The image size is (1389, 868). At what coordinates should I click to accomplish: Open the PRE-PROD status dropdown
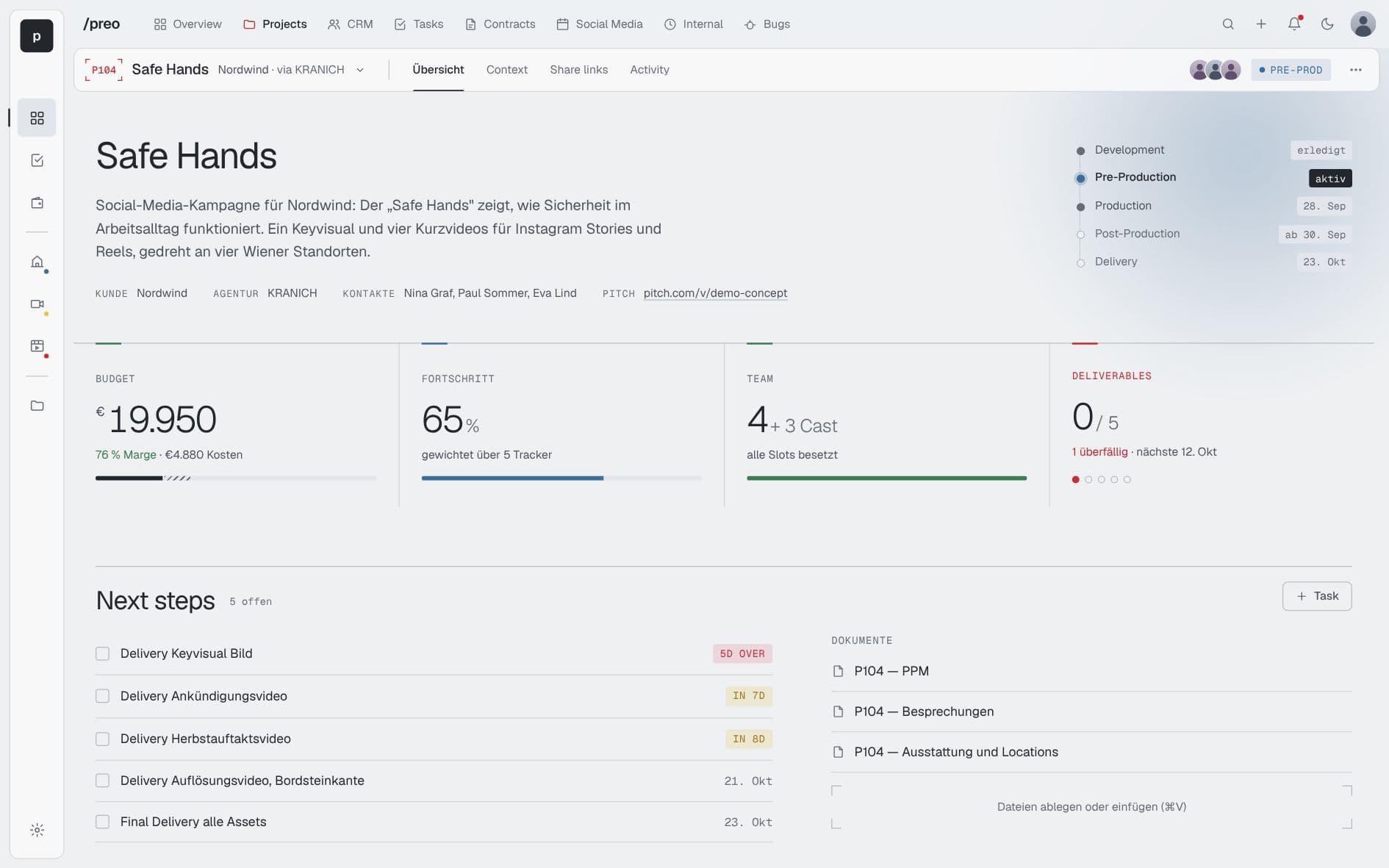click(1291, 70)
